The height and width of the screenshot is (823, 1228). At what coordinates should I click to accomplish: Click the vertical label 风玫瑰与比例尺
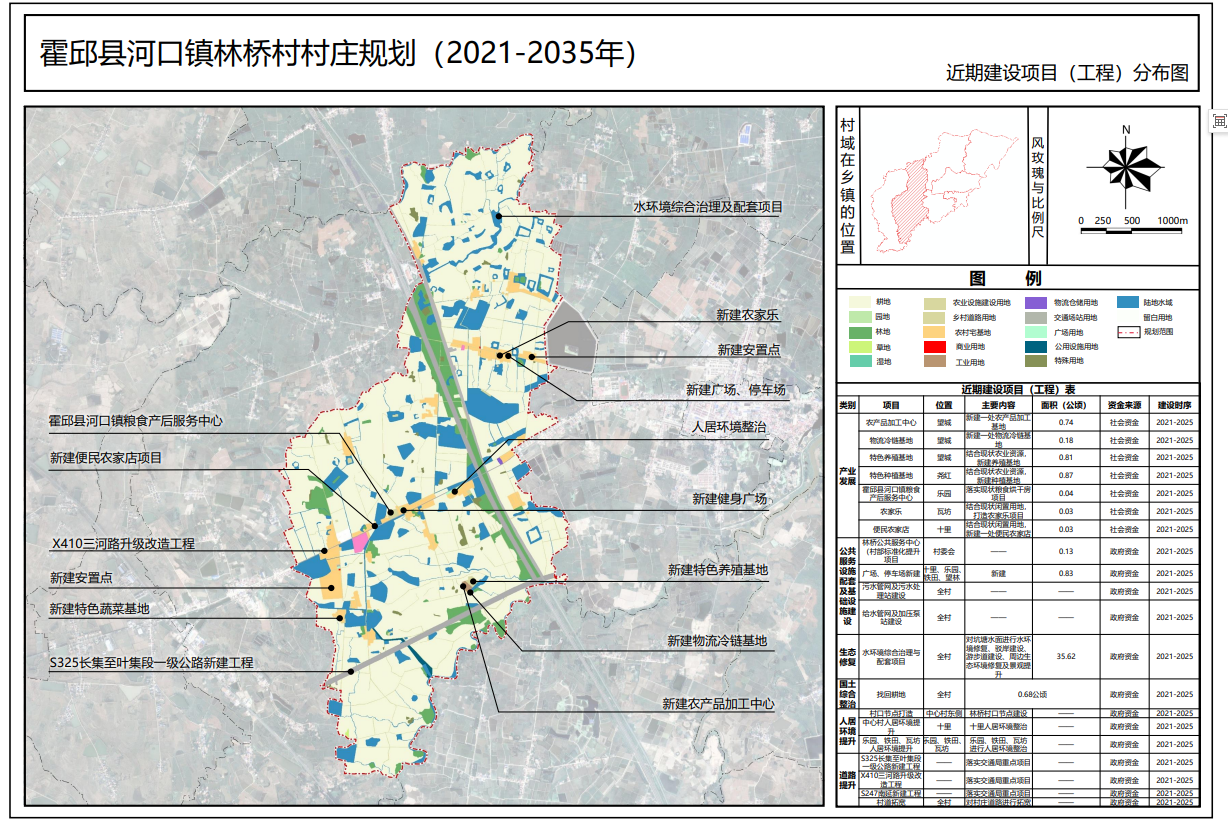coord(1037,188)
